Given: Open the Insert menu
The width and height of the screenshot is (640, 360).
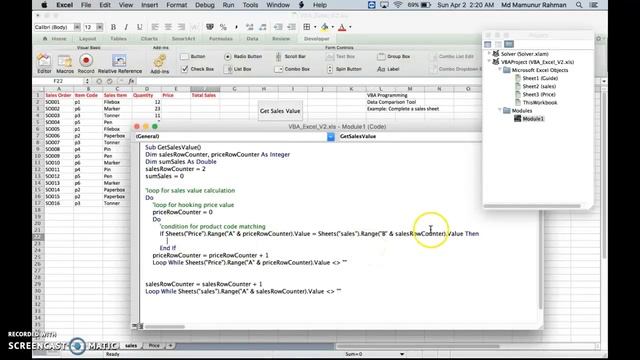Looking at the screenshot, I should [149, 5].
